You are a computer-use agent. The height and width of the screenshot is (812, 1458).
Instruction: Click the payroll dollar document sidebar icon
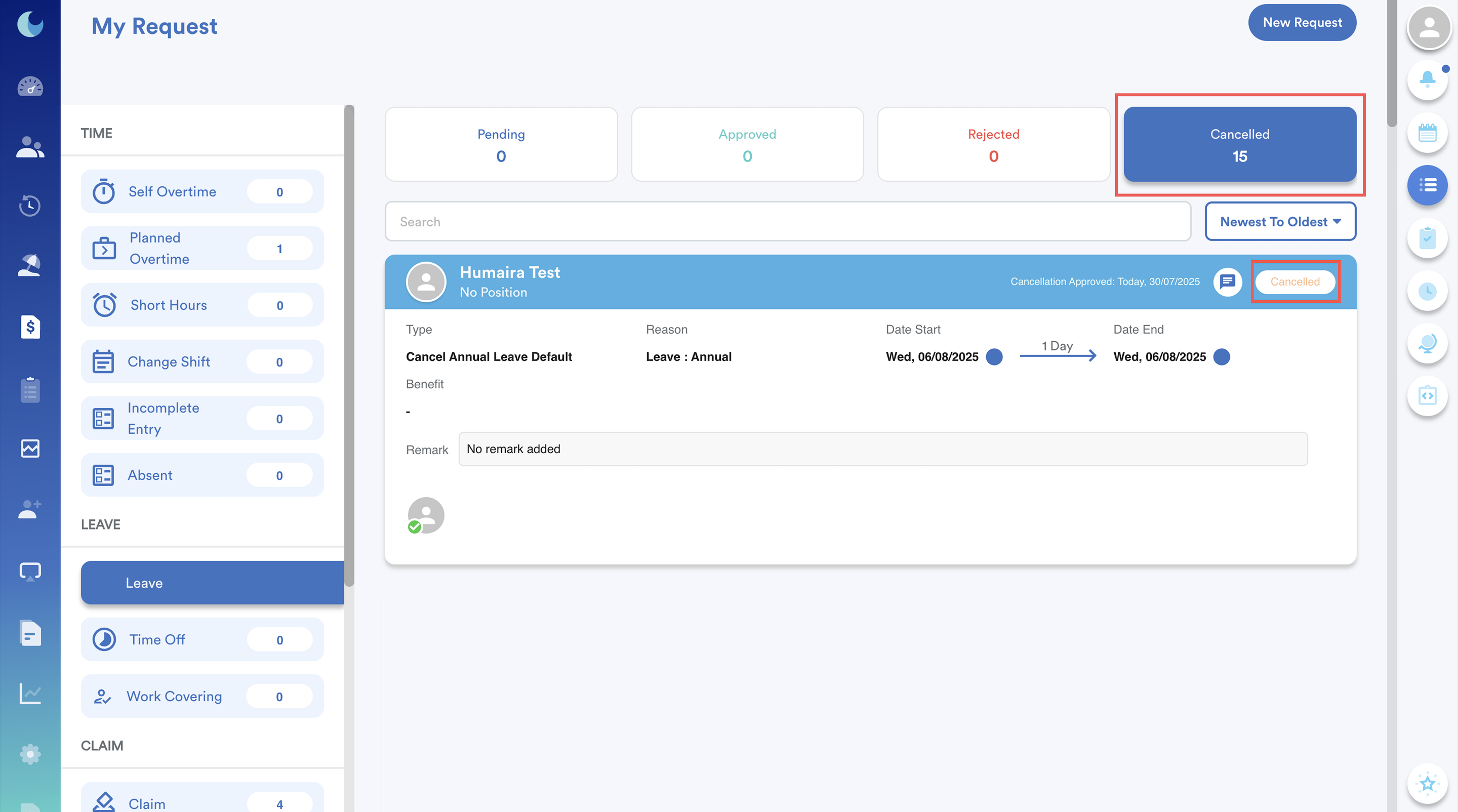[x=30, y=327]
